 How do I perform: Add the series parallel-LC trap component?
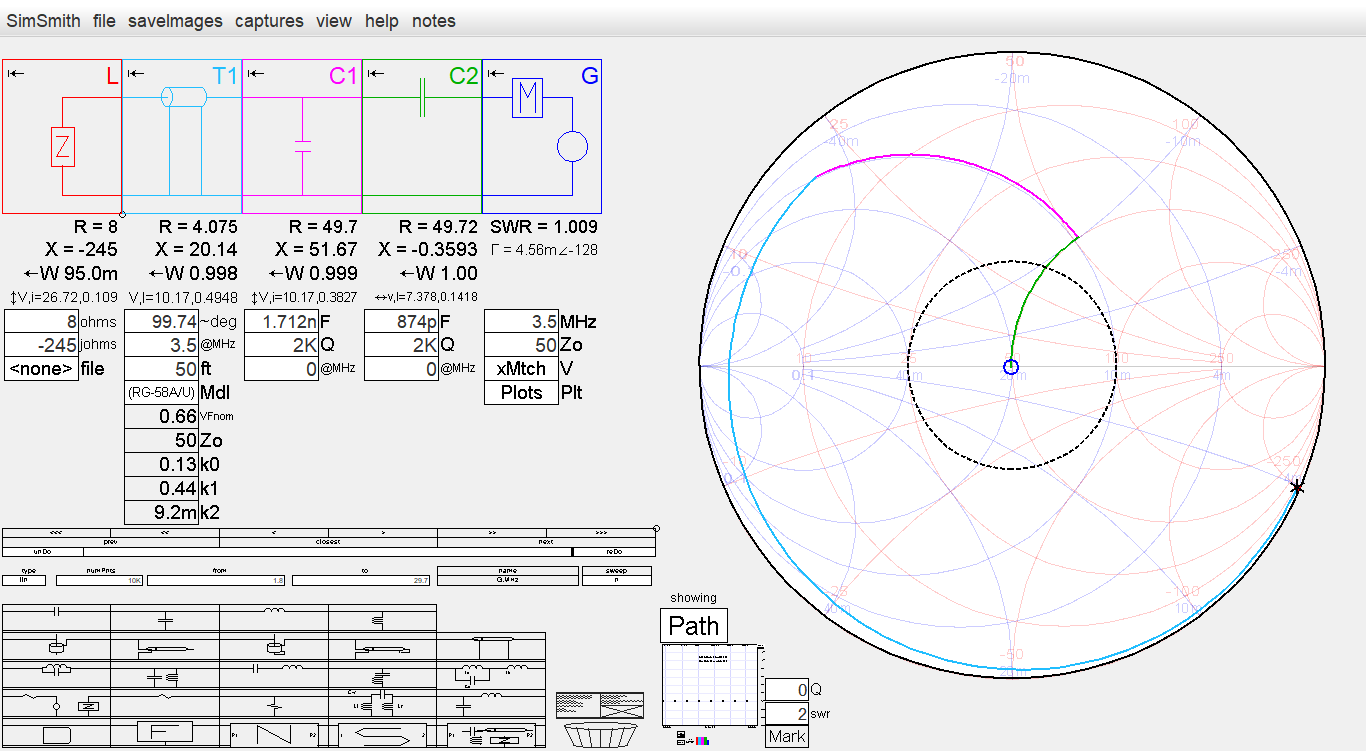pyautogui.click(x=56, y=674)
